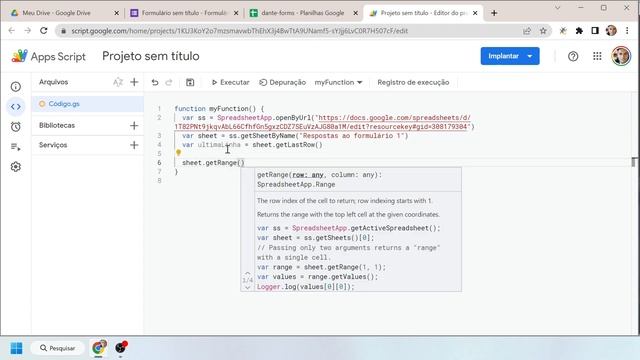This screenshot has height=360, width=640.
Task: Close the Meu Drive tab
Action: (x=116, y=13)
